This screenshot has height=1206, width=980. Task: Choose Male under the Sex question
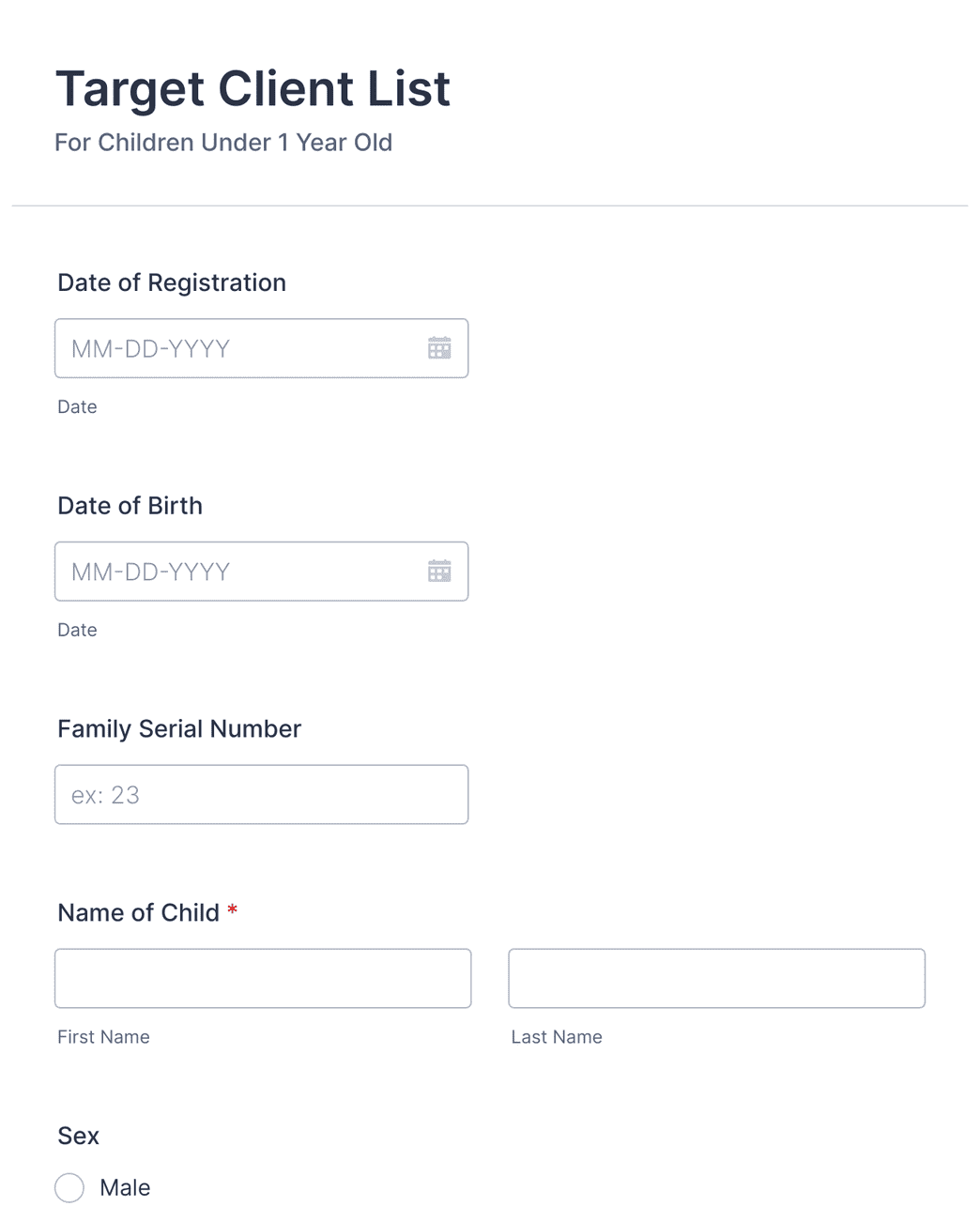pyautogui.click(x=69, y=1187)
